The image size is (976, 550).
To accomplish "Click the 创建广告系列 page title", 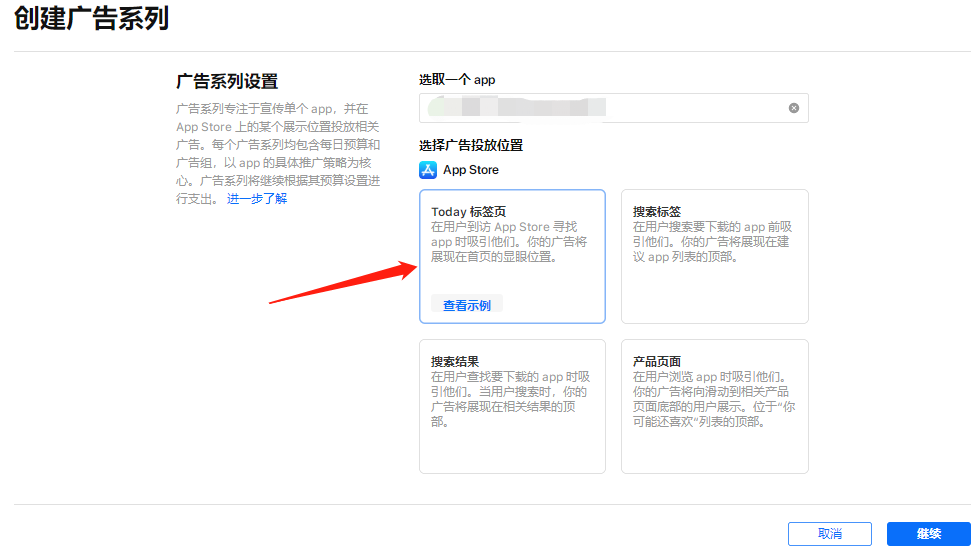I will coord(92,17).
